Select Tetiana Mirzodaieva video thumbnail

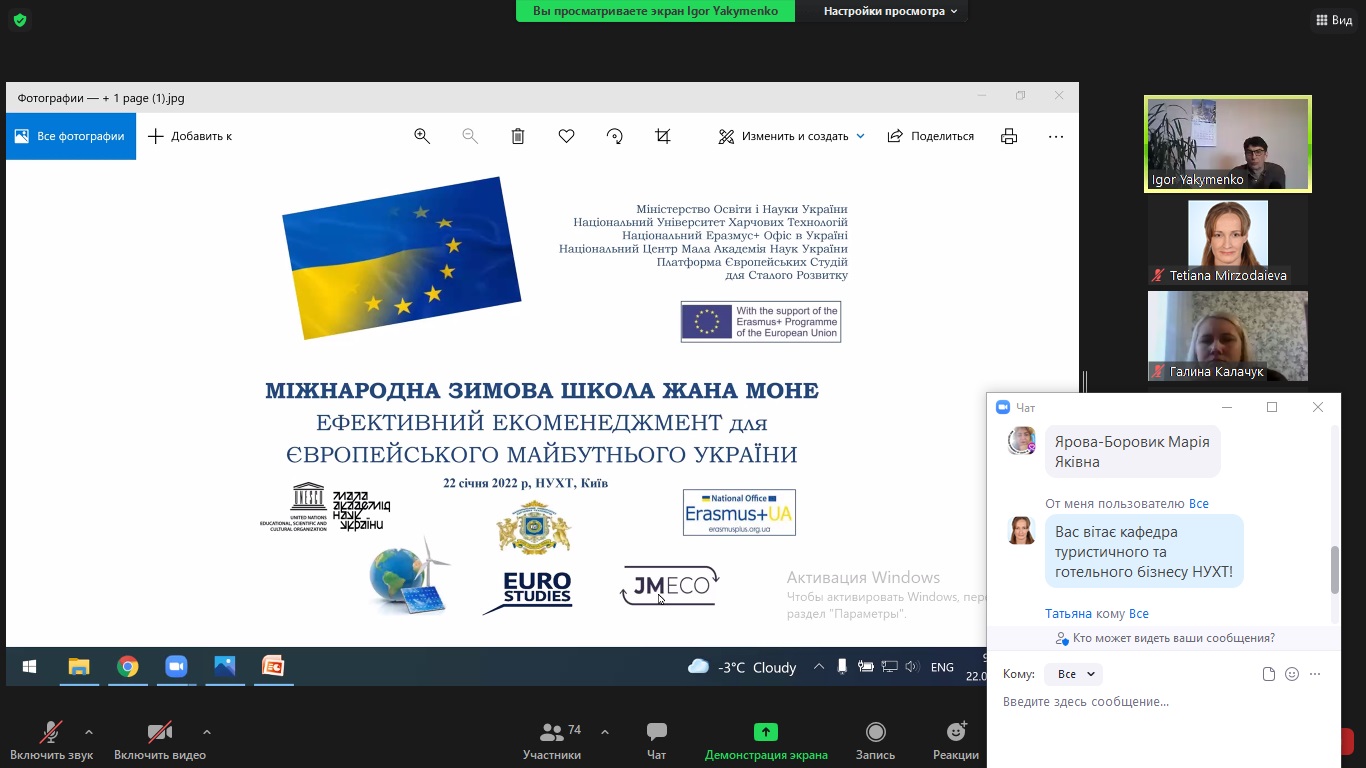1228,242
